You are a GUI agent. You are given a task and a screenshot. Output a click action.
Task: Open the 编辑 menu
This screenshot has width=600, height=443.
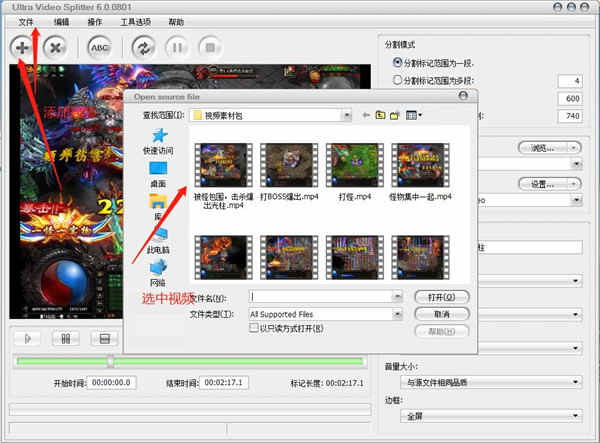(x=61, y=22)
